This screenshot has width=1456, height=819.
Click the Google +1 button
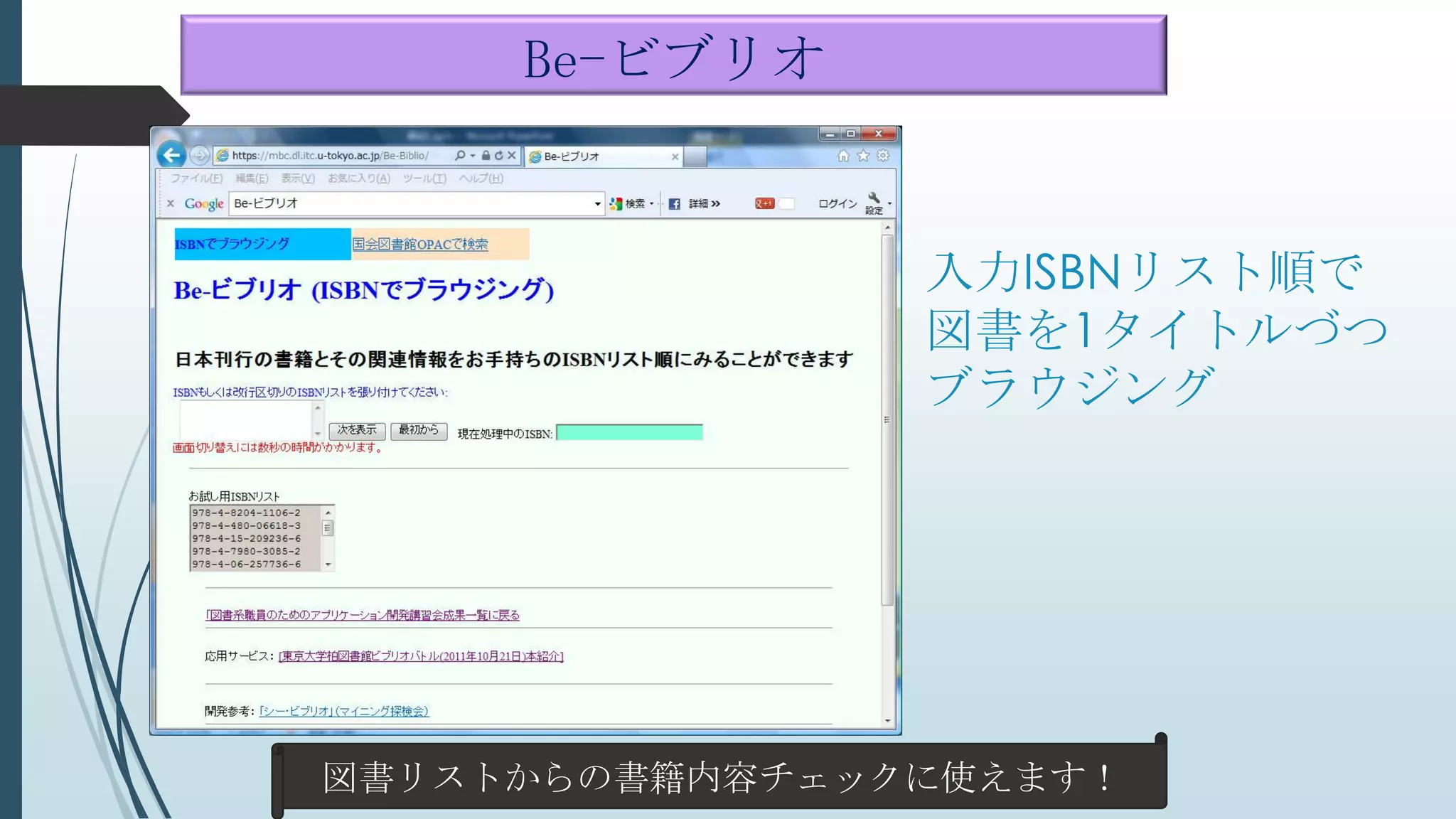coord(764,203)
